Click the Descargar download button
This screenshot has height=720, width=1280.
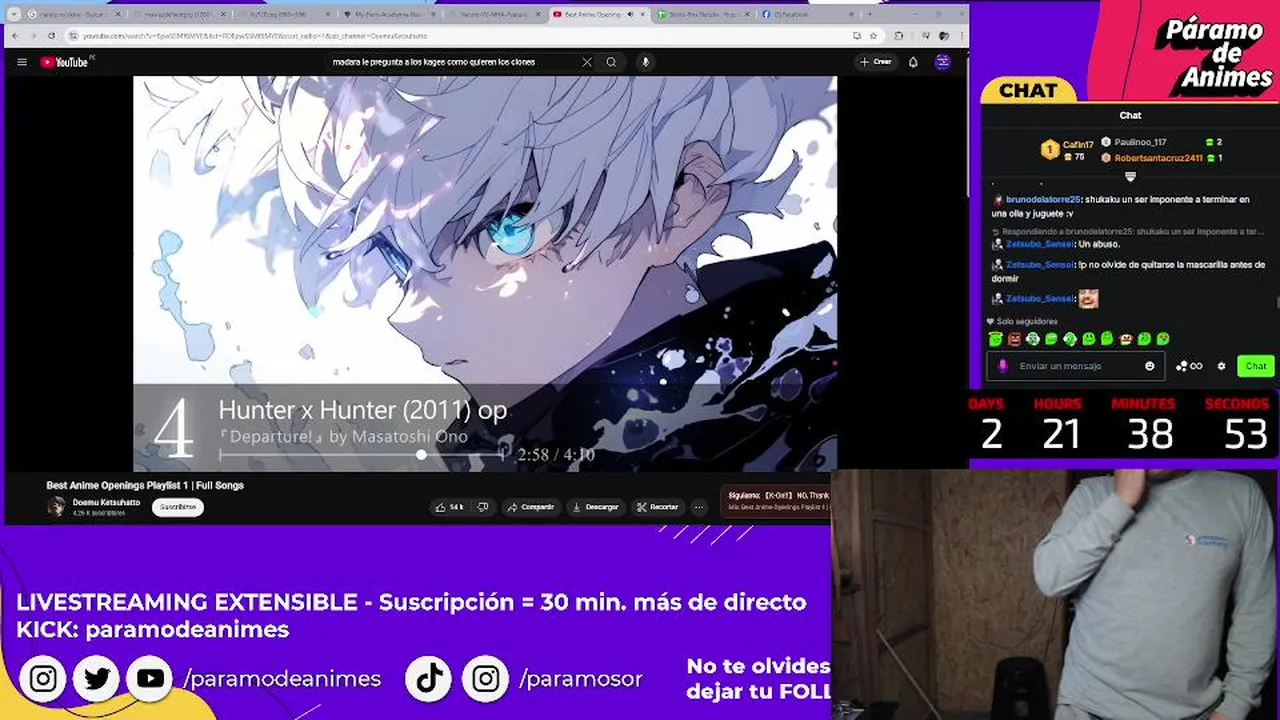pyautogui.click(x=596, y=507)
